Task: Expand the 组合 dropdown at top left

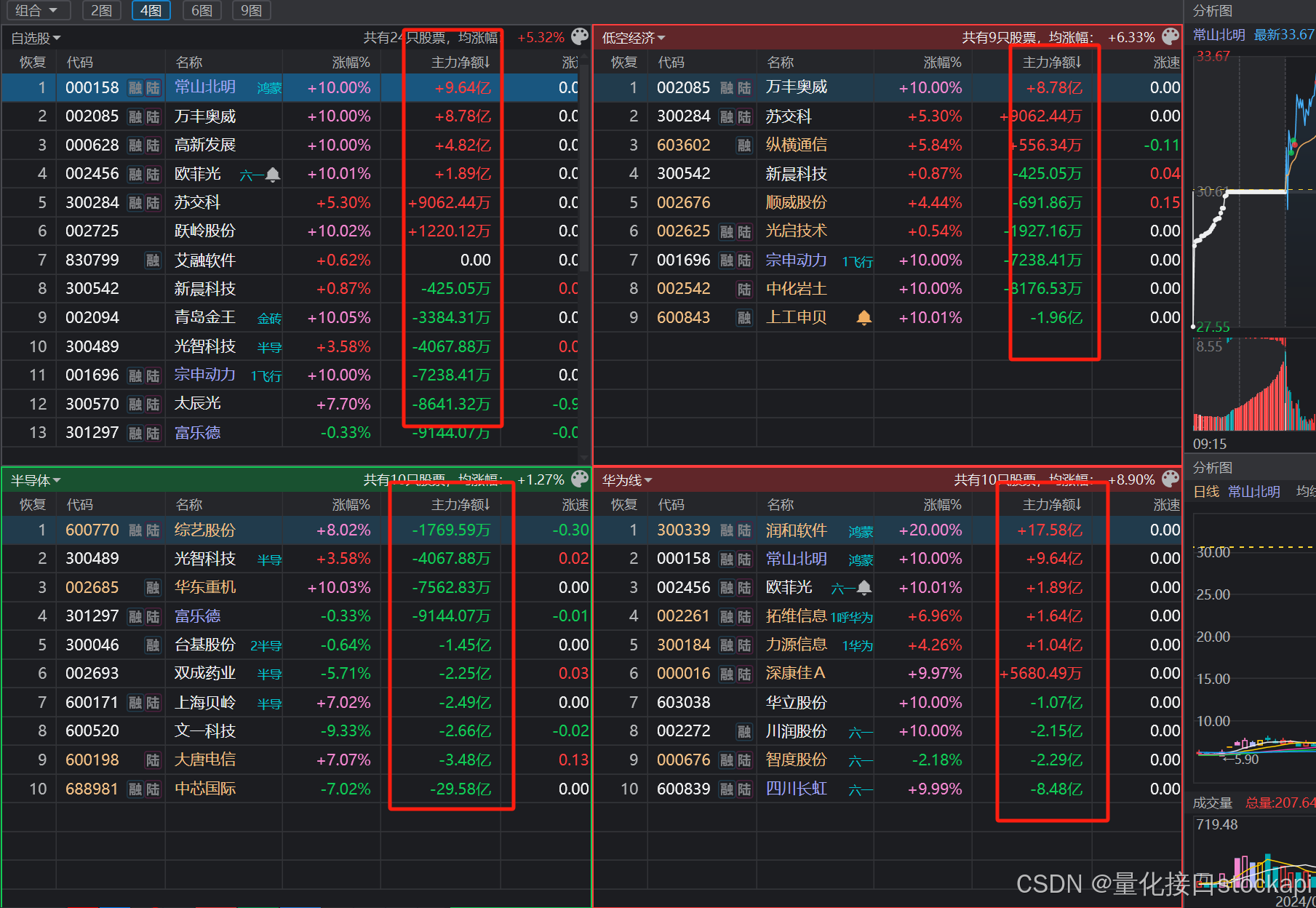Action: 36,10
